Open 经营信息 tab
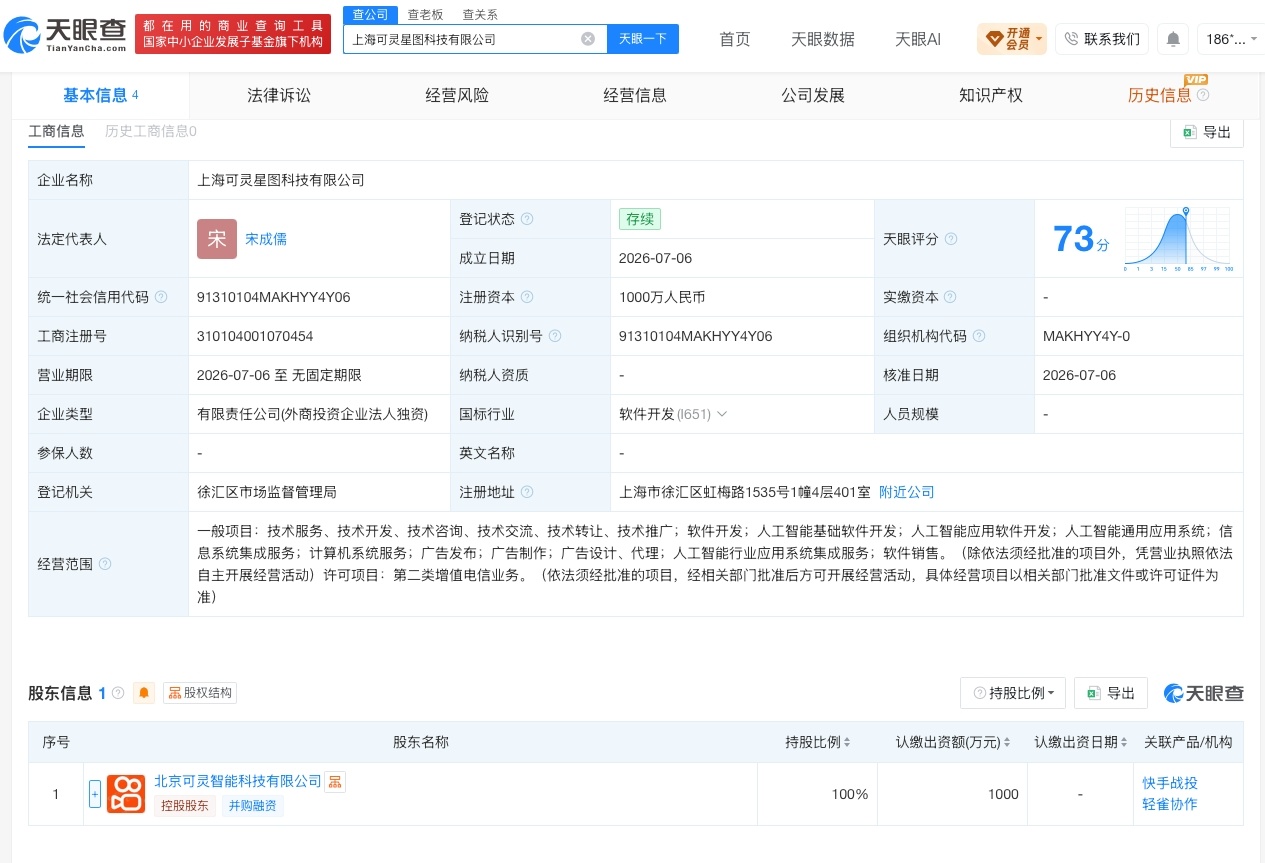This screenshot has height=863, width=1265. coord(635,95)
